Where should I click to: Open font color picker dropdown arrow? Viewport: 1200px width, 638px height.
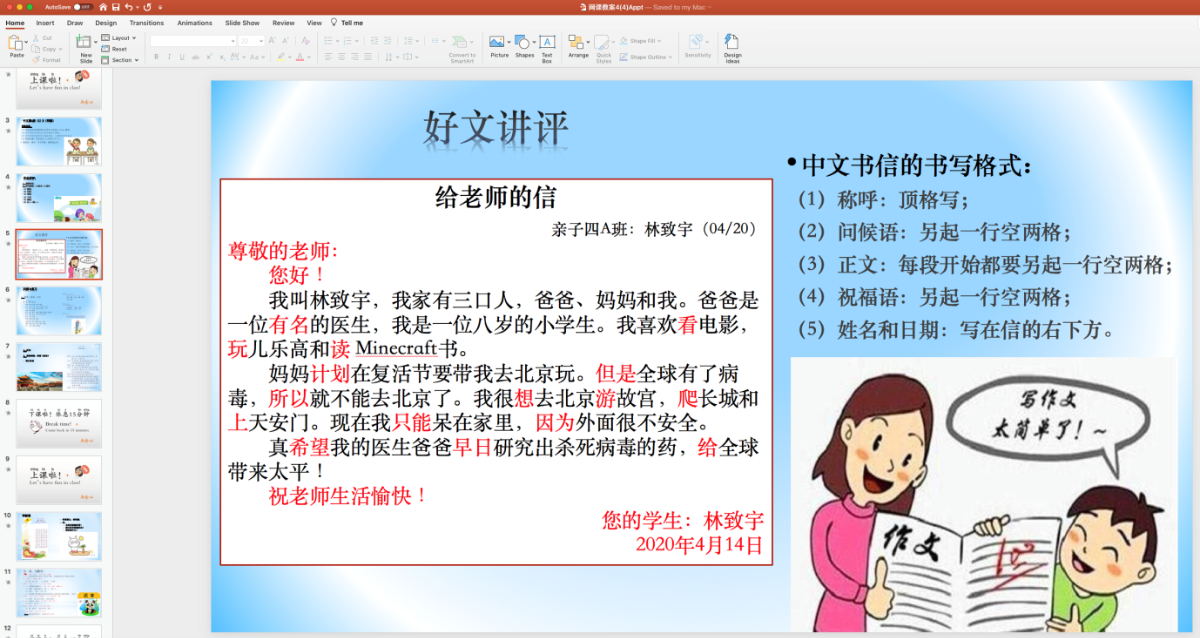tap(311, 57)
